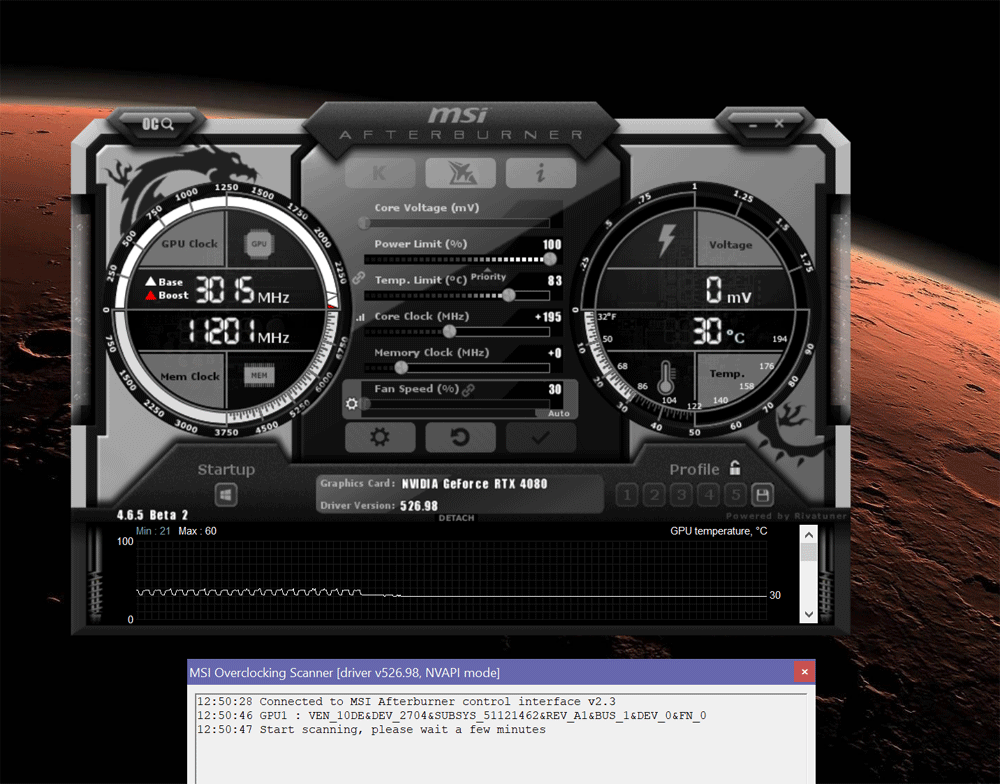Select profile slot 1
This screenshot has width=1000, height=784.
tap(628, 494)
